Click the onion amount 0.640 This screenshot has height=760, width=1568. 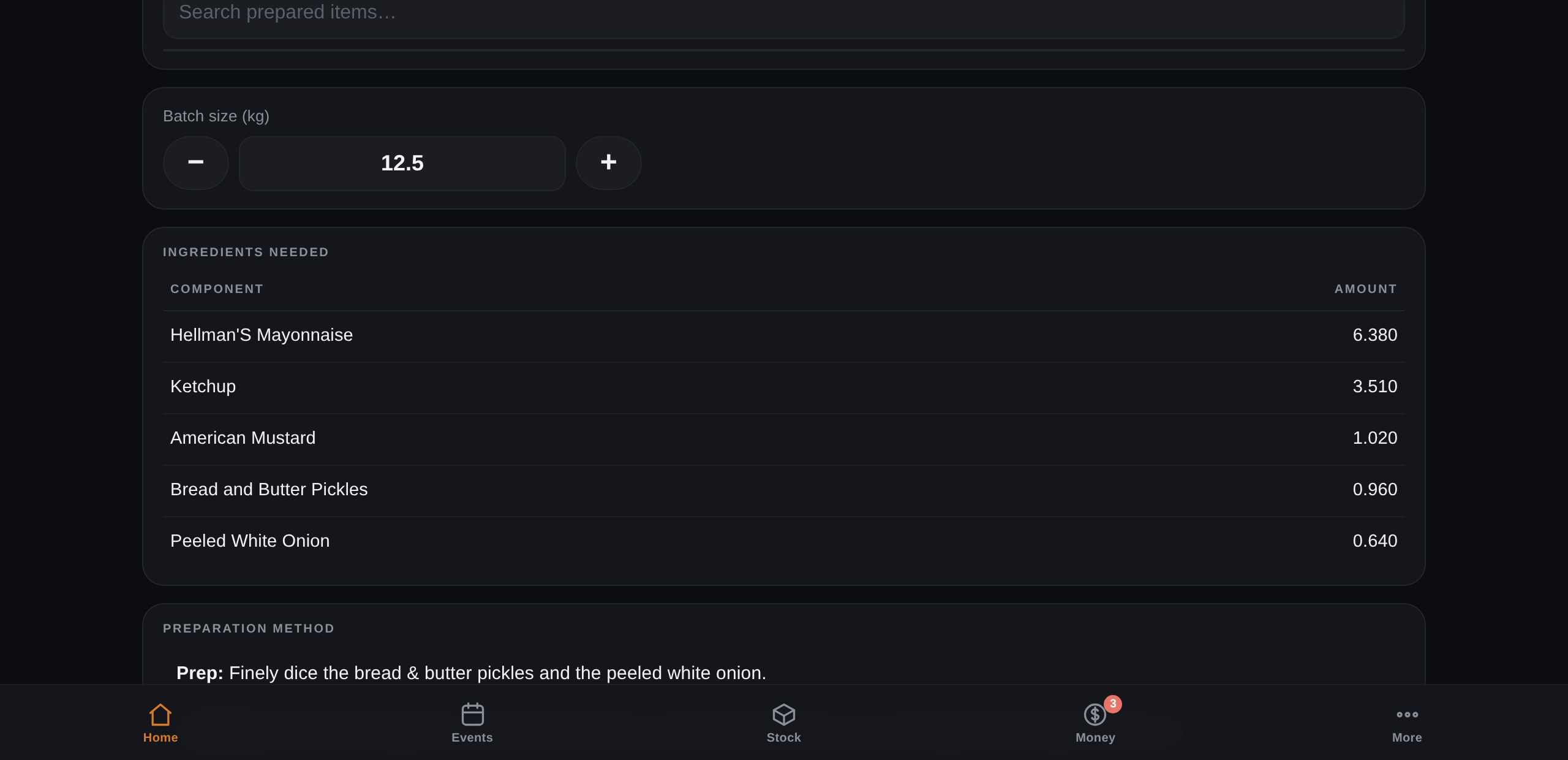1374,541
